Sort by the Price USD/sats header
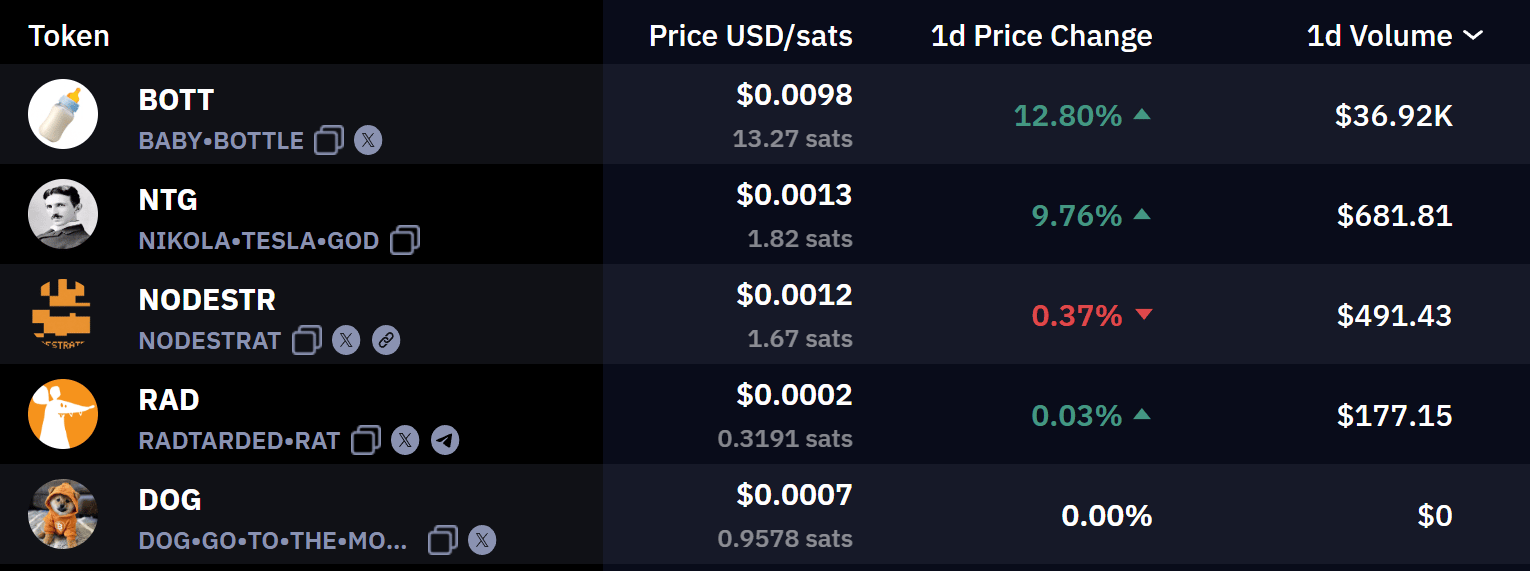The height and width of the screenshot is (571, 1530). [751, 36]
